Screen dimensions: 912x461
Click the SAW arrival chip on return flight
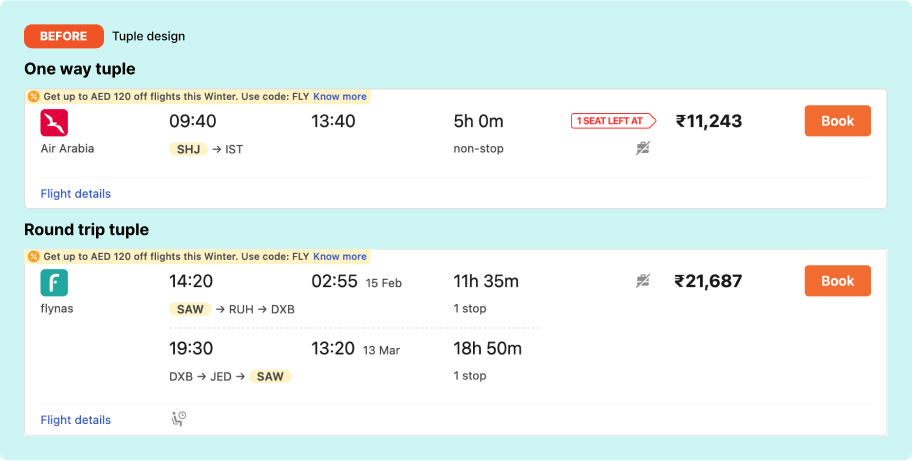(x=271, y=376)
